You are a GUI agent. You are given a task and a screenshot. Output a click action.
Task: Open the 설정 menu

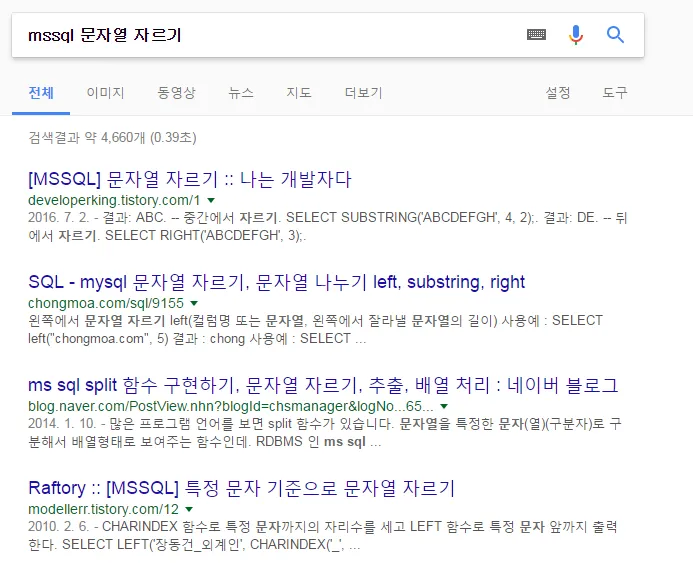[558, 93]
